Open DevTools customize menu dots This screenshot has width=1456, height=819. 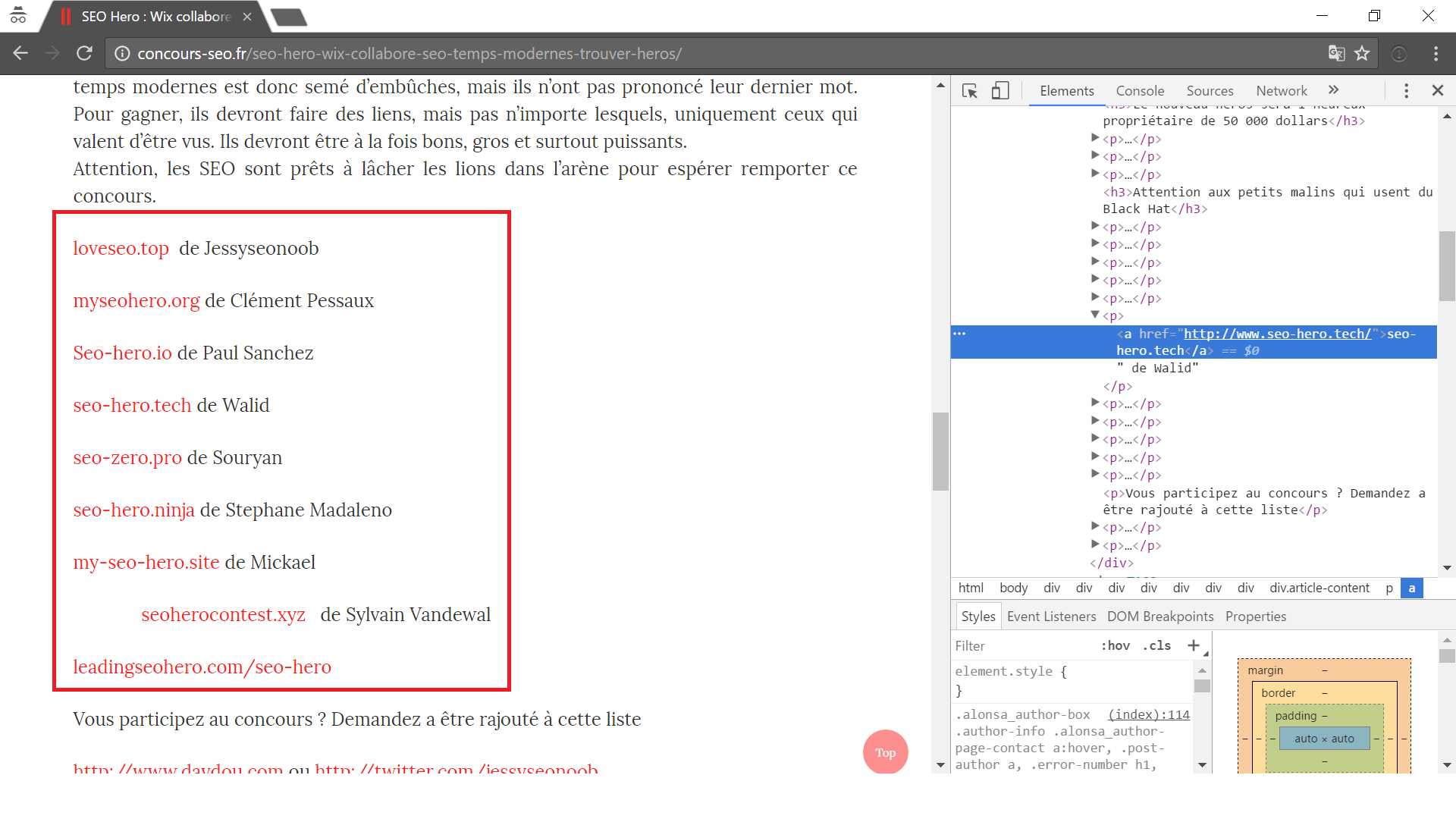1406,91
